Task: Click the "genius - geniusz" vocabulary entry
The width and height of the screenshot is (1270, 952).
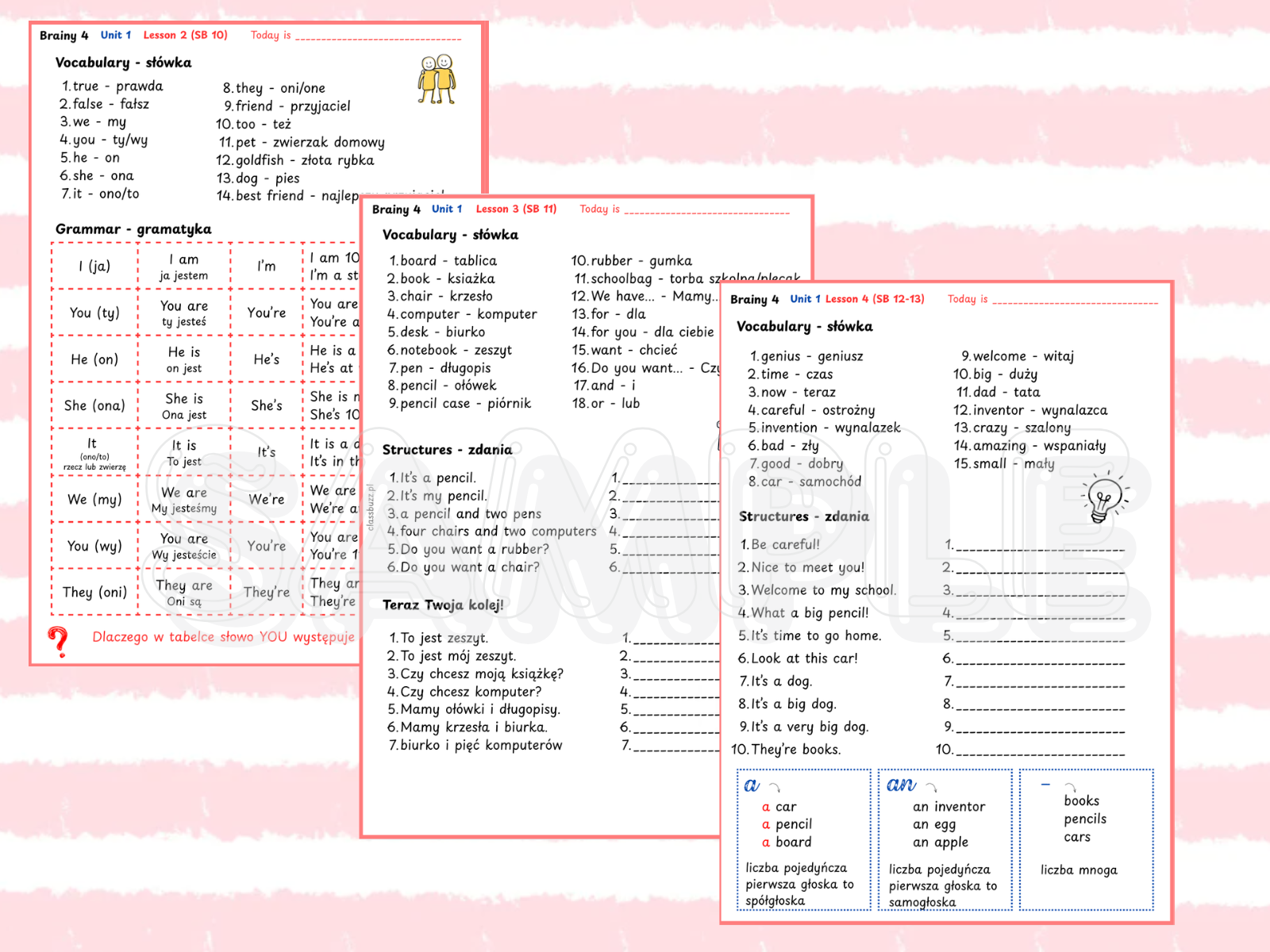Action: (806, 356)
